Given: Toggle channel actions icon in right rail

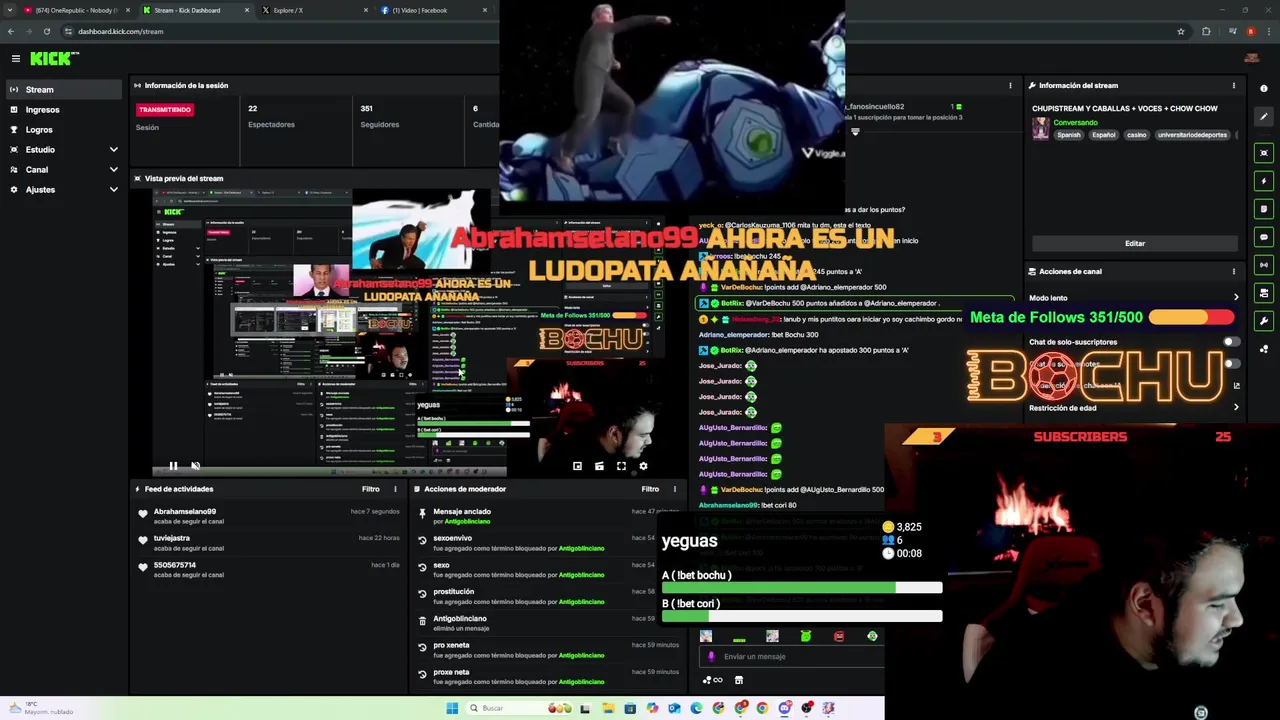Looking at the screenshot, I should pyautogui.click(x=1265, y=293).
